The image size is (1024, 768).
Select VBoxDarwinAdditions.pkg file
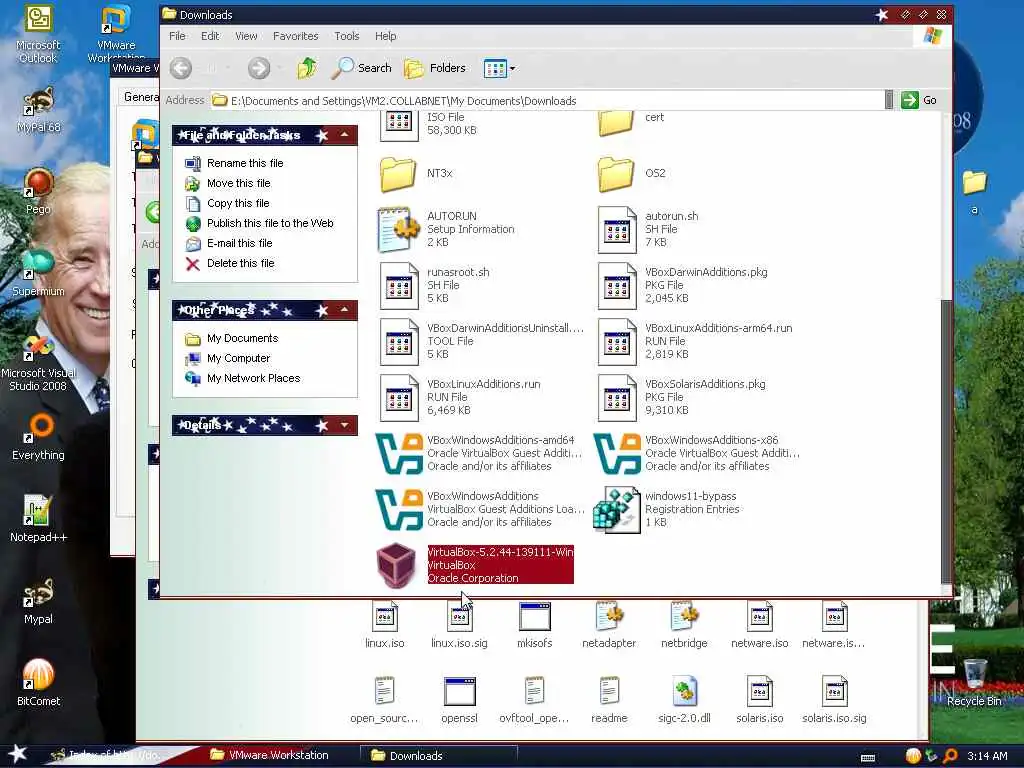tap(682, 285)
